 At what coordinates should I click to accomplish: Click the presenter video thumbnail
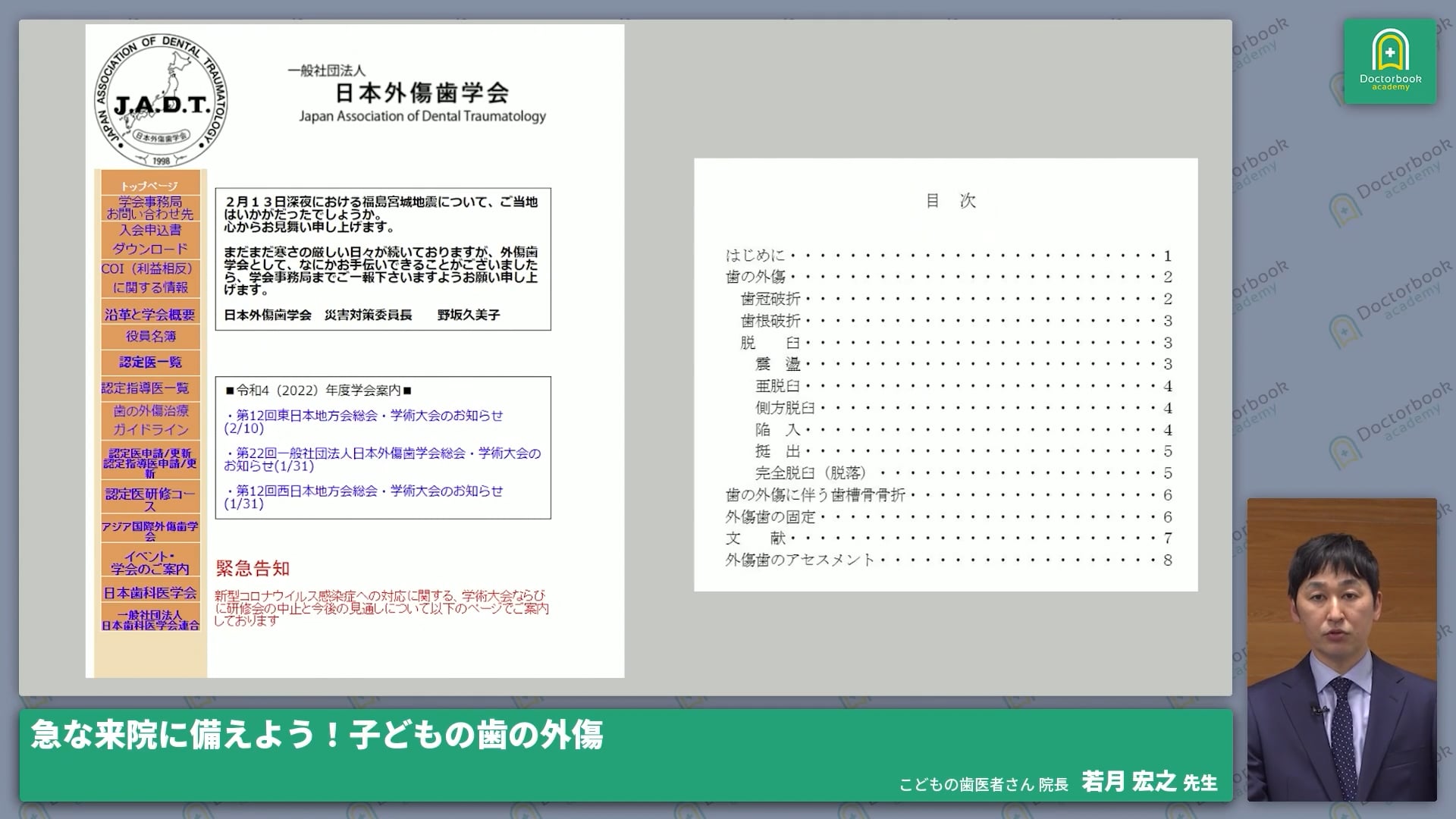[1342, 645]
